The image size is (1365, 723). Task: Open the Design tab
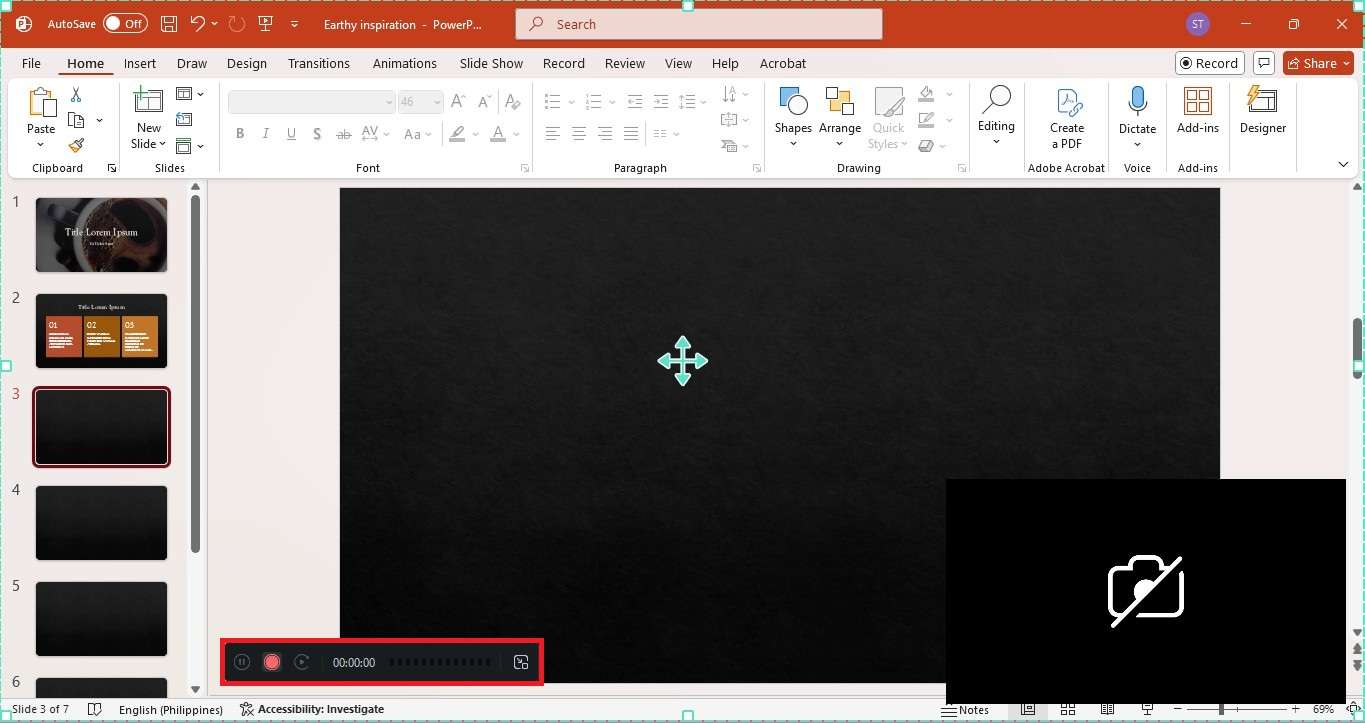point(246,63)
